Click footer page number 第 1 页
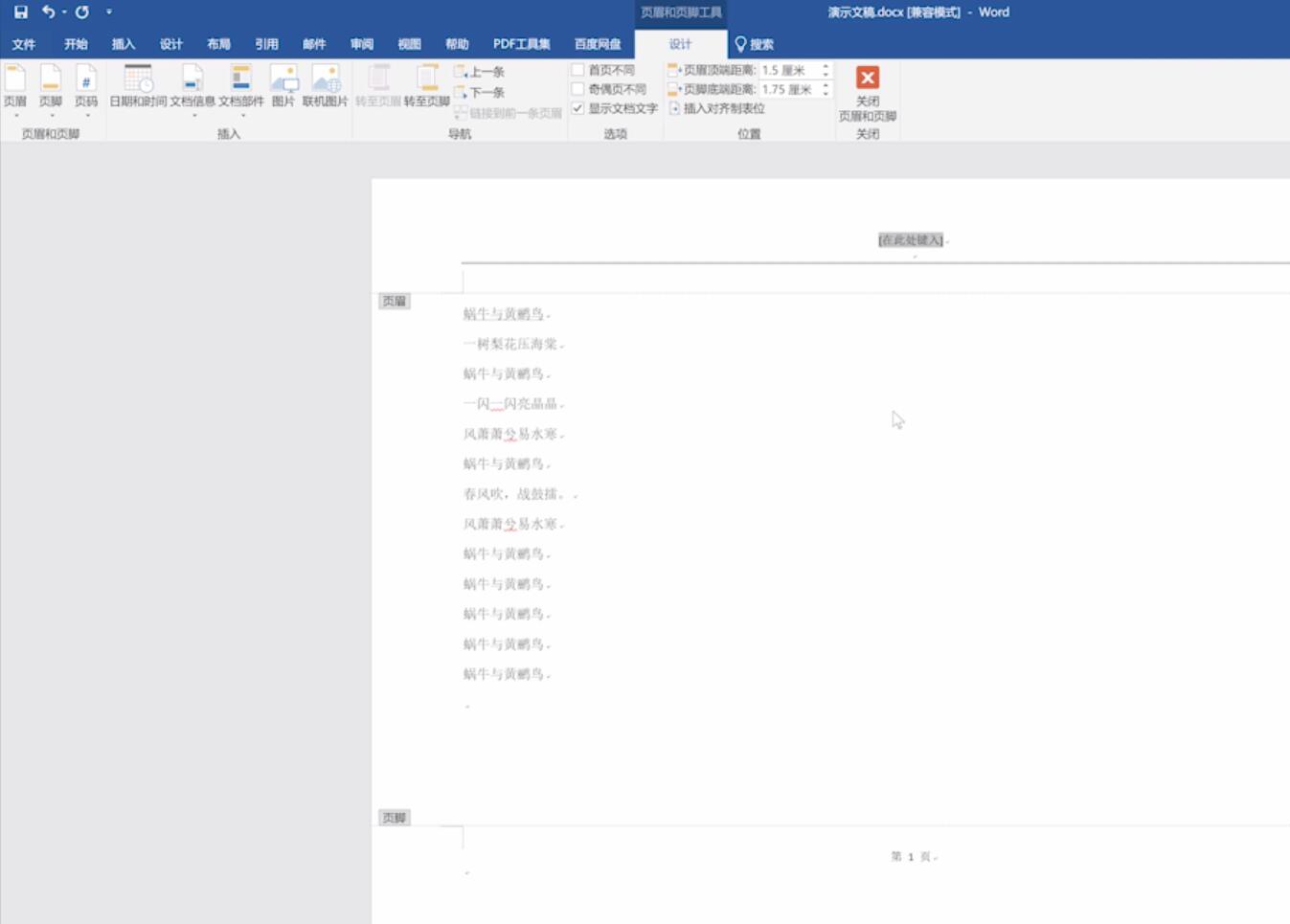The image size is (1290, 924). click(911, 857)
